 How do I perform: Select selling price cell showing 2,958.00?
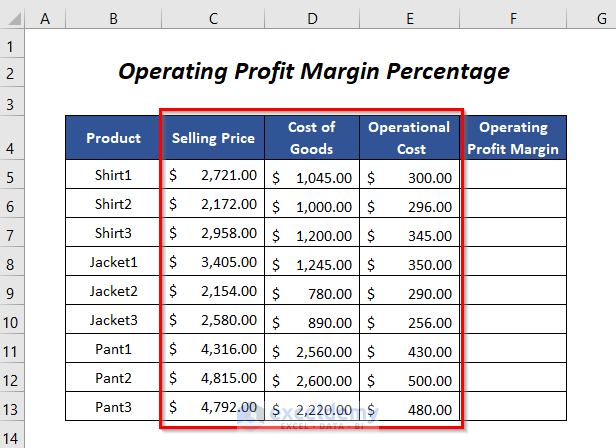213,233
